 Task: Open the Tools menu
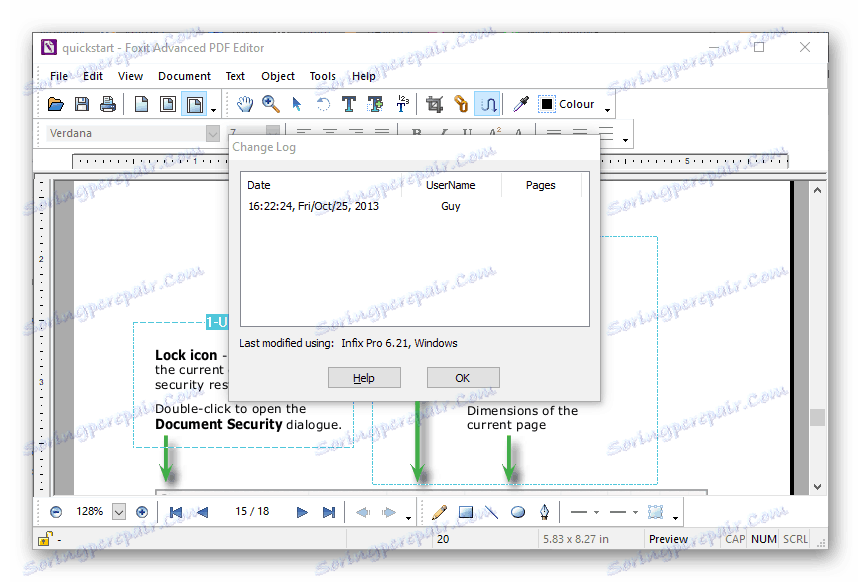[x=322, y=76]
